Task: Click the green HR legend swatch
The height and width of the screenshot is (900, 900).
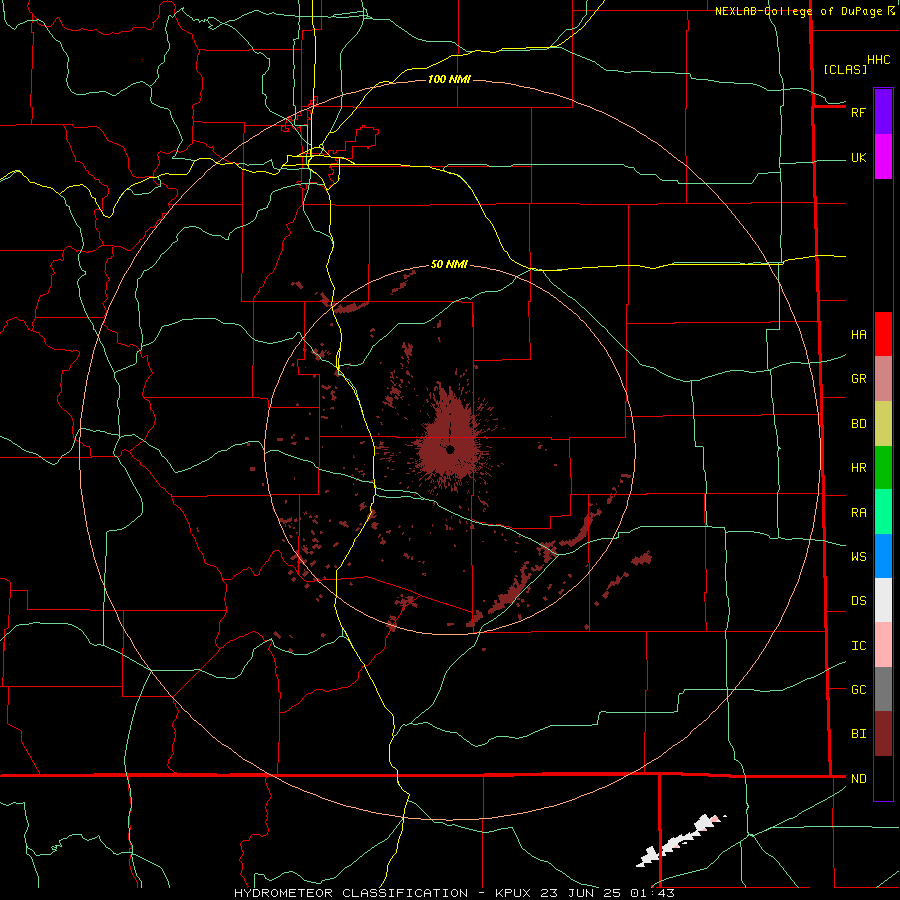Action: point(883,468)
